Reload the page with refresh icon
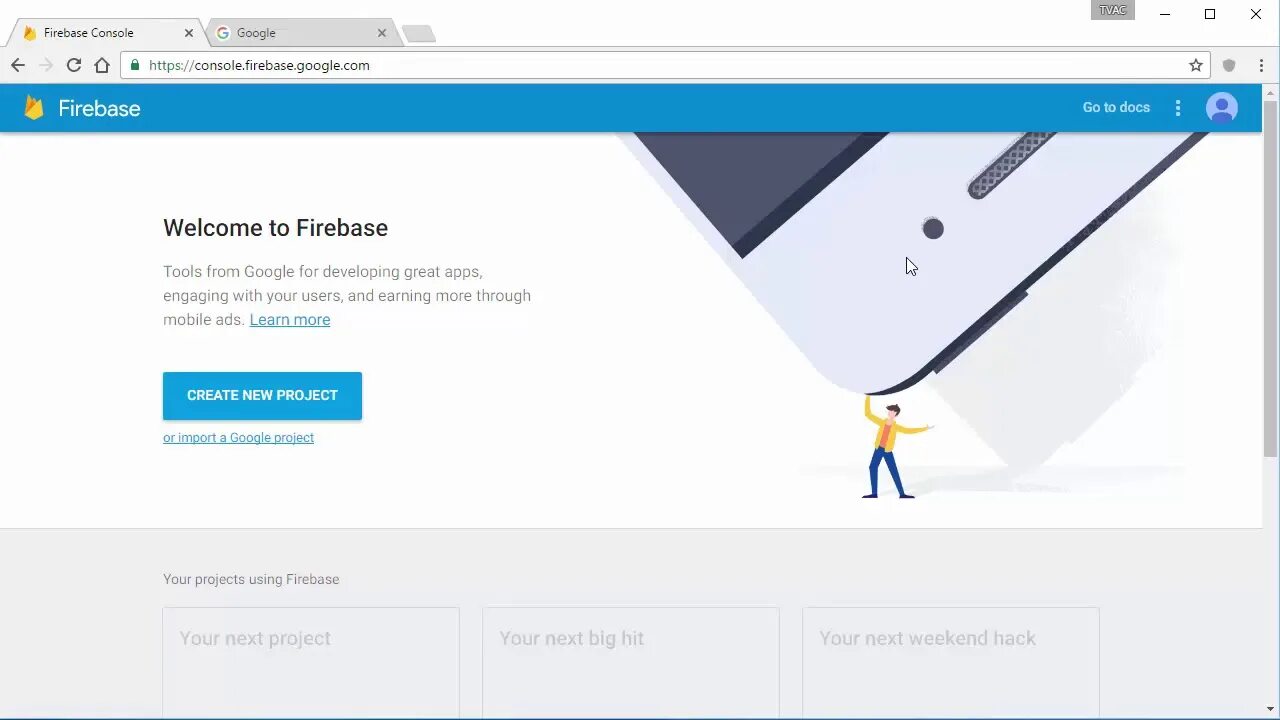1280x720 pixels. tap(74, 65)
